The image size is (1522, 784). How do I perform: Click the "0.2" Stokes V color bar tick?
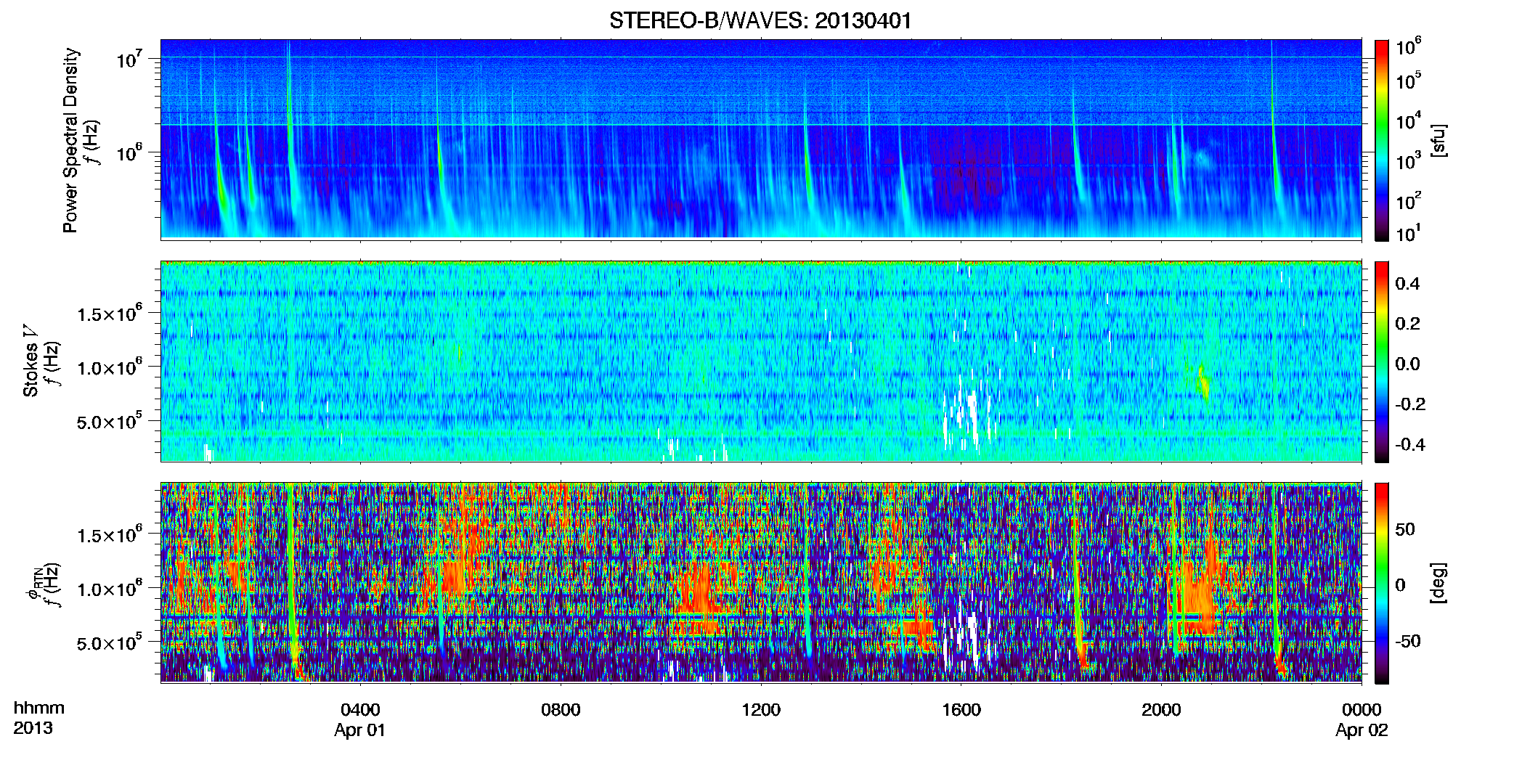coord(1407,324)
